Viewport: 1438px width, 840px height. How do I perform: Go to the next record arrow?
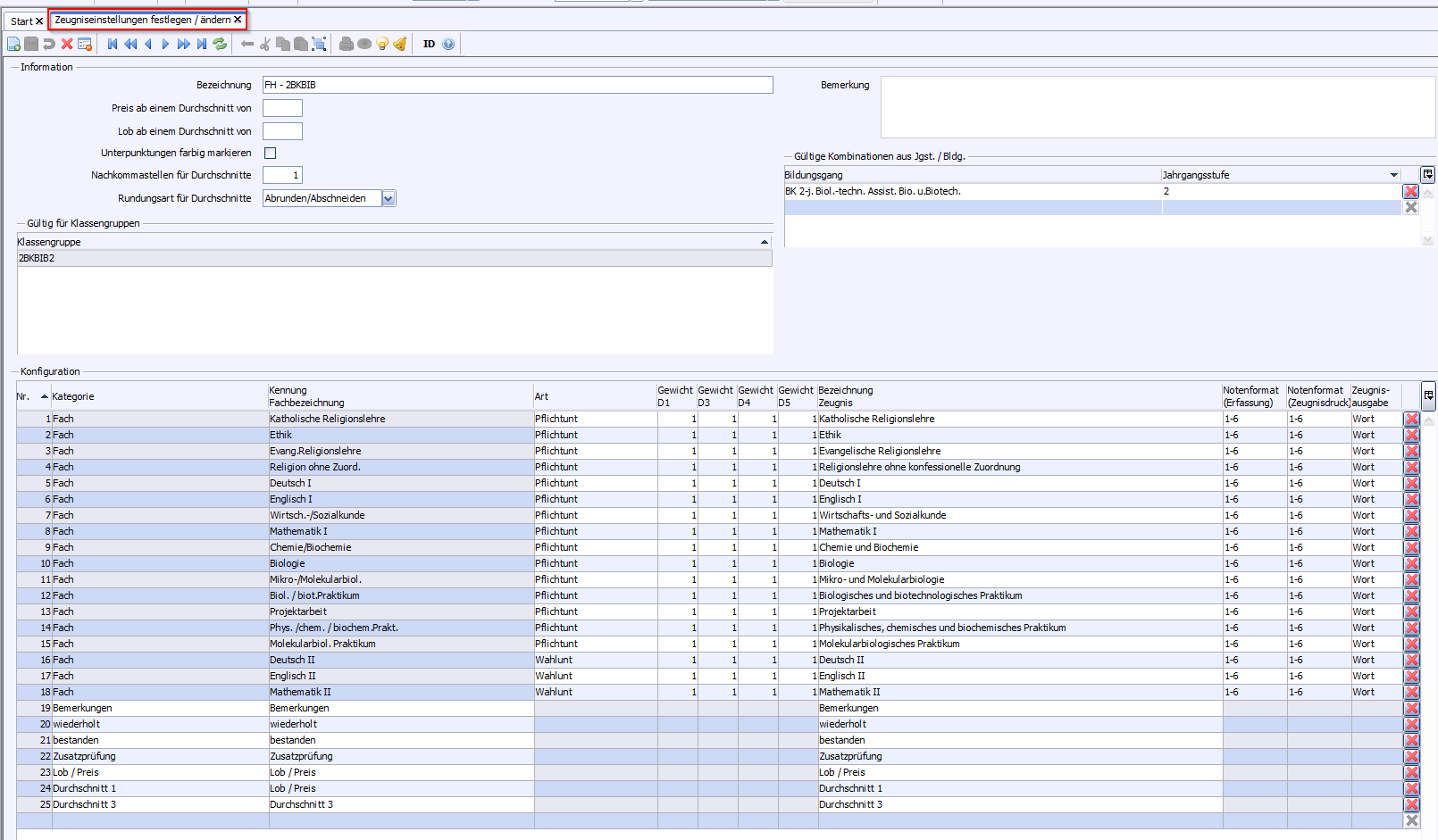165,44
